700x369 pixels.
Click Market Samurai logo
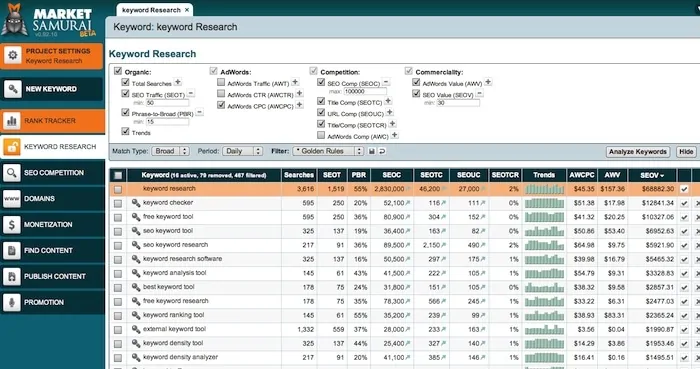click(x=48, y=21)
